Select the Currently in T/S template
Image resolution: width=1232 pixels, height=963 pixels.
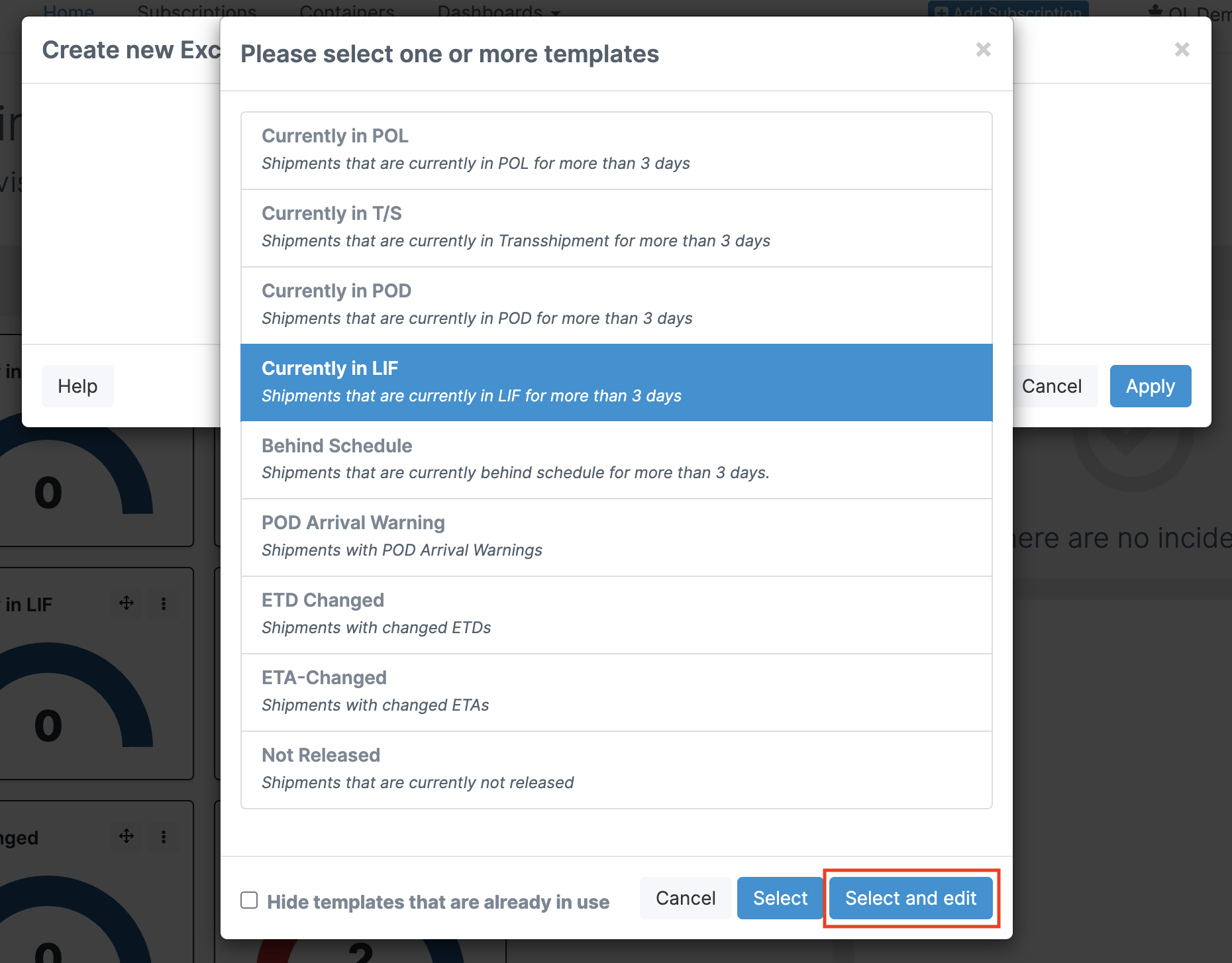pos(617,228)
